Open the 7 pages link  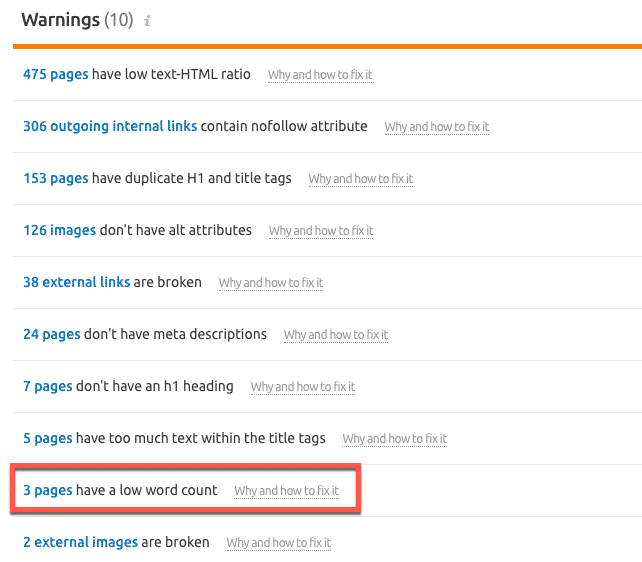(47, 386)
